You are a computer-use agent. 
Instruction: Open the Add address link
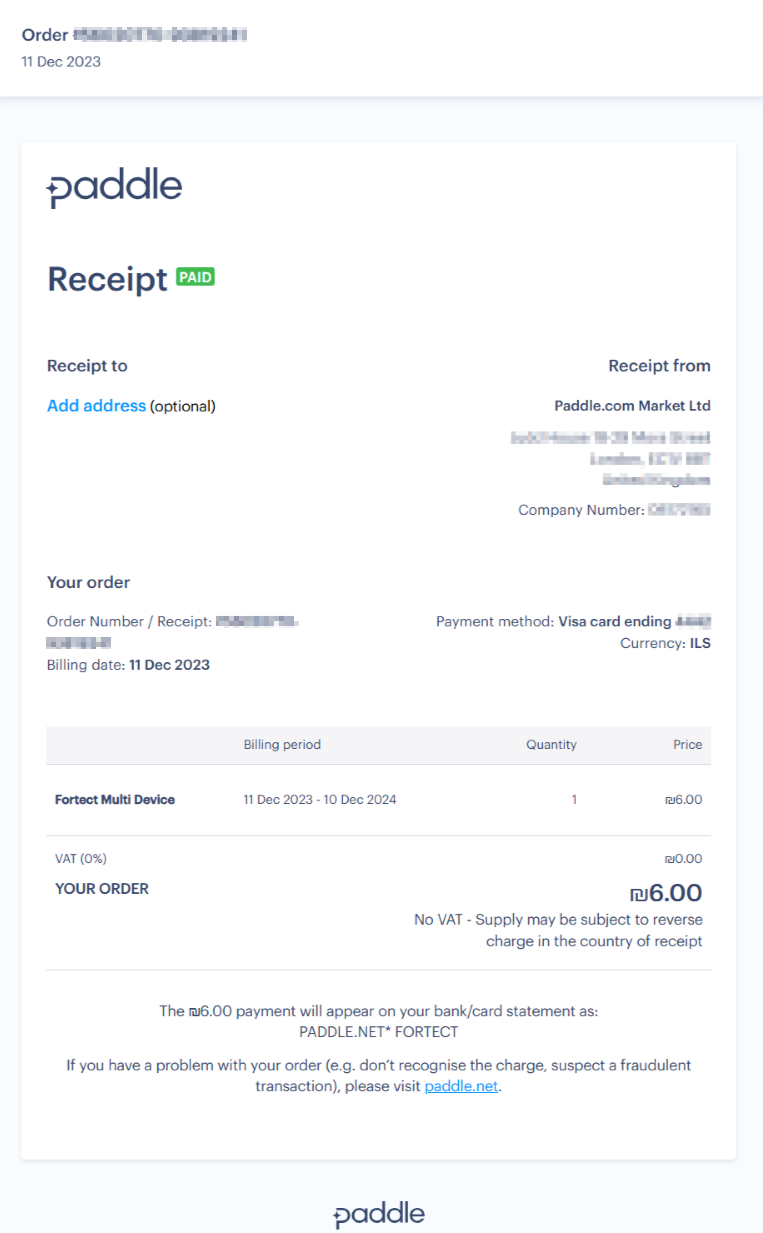96,406
